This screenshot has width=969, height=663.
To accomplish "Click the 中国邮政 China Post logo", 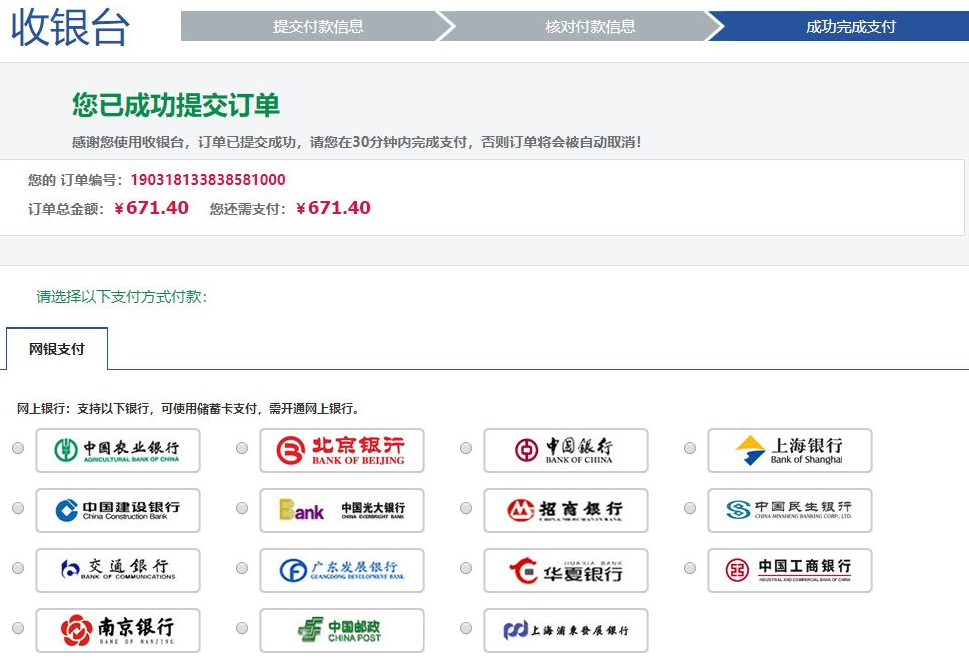I will pos(342,630).
